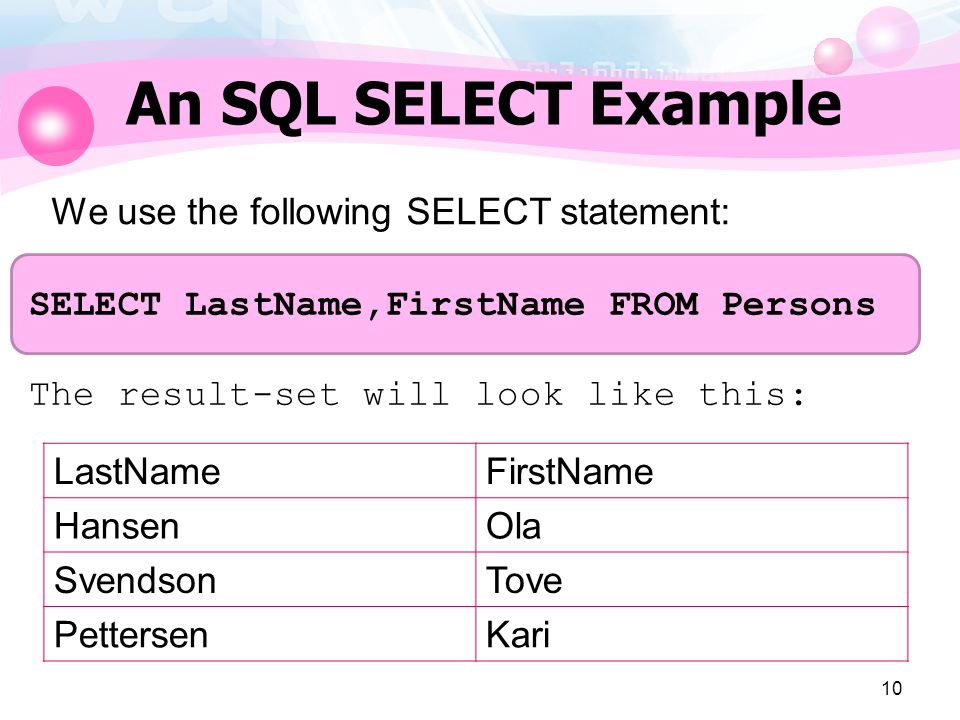Select the Ola table cell
Image resolution: width=960 pixels, height=720 pixels.
pyautogui.click(x=692, y=525)
